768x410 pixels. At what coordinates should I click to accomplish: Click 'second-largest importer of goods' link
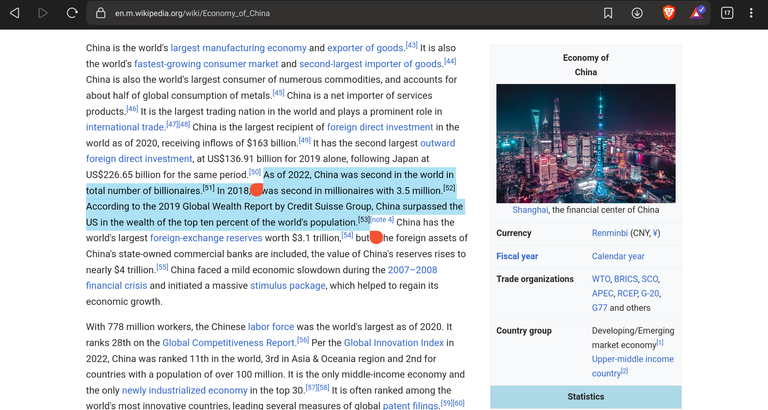[x=370, y=64]
